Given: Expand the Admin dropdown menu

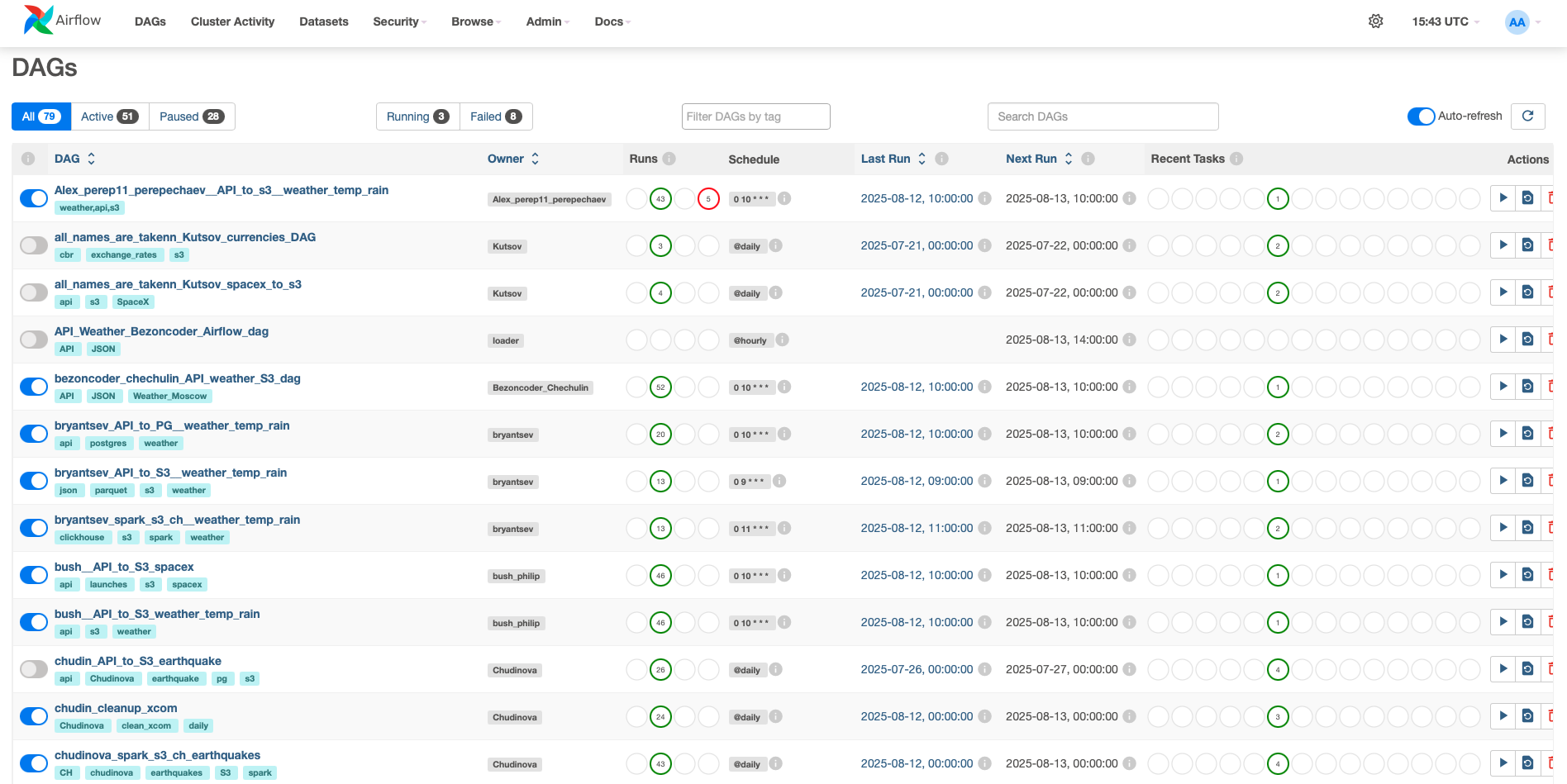Looking at the screenshot, I should [x=548, y=21].
